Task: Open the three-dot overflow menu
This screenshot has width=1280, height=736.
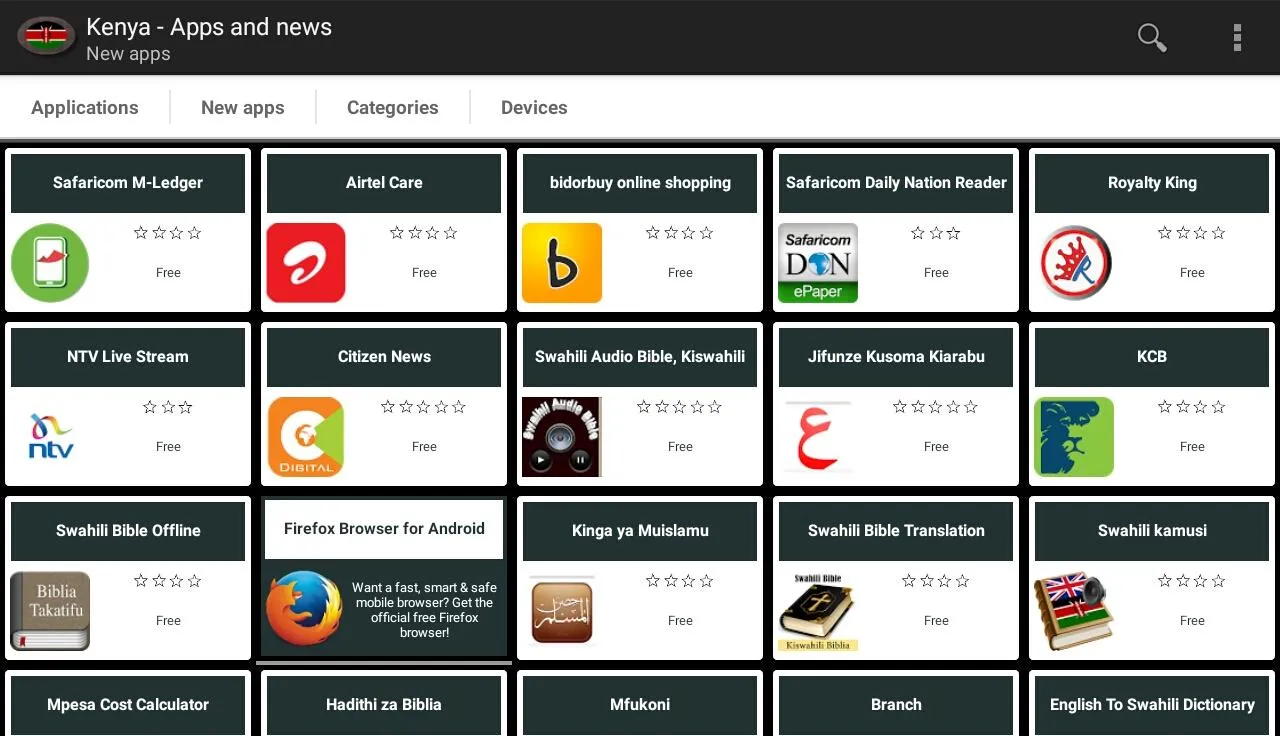Action: point(1237,37)
